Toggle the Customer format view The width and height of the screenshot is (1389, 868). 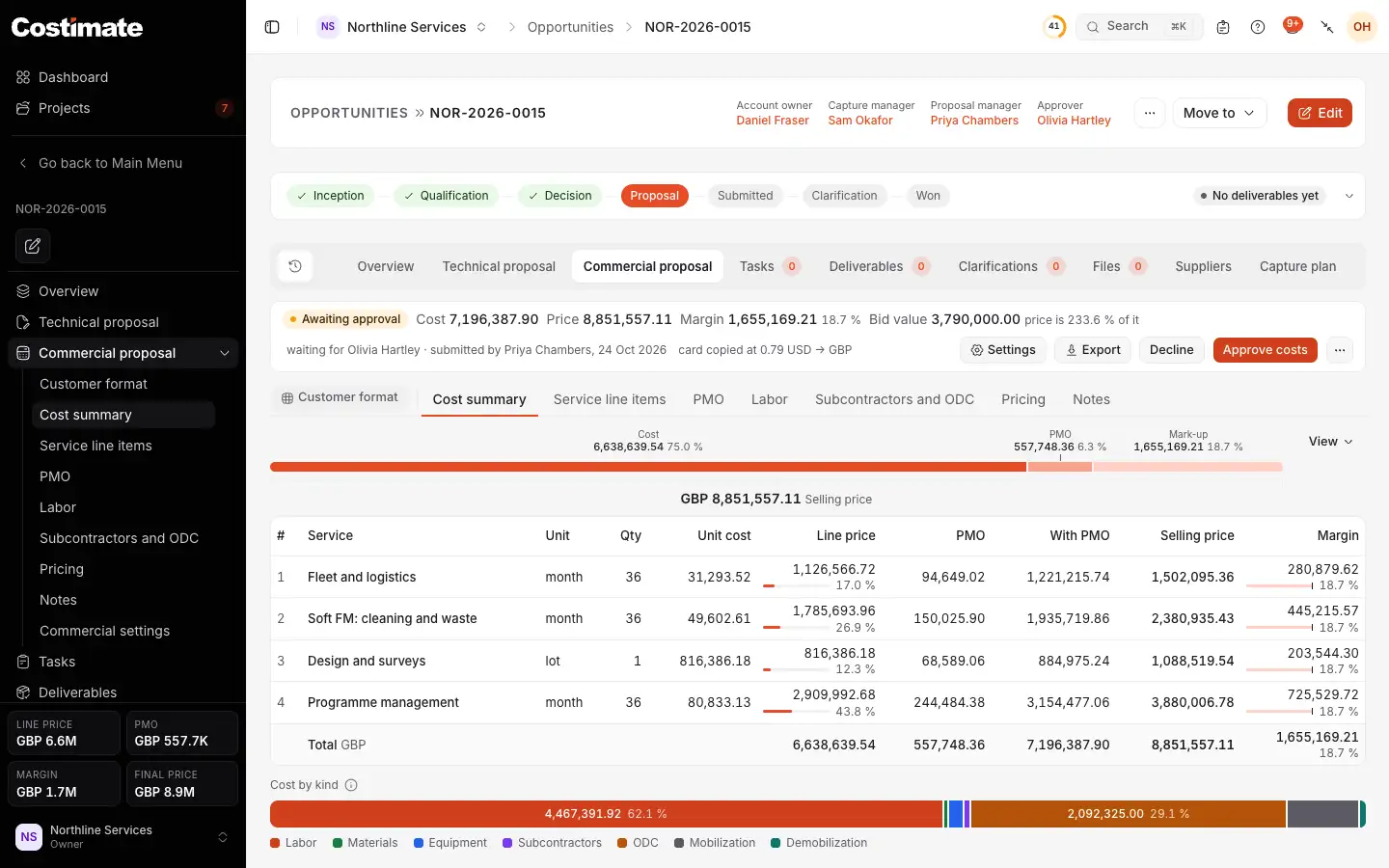tap(340, 397)
